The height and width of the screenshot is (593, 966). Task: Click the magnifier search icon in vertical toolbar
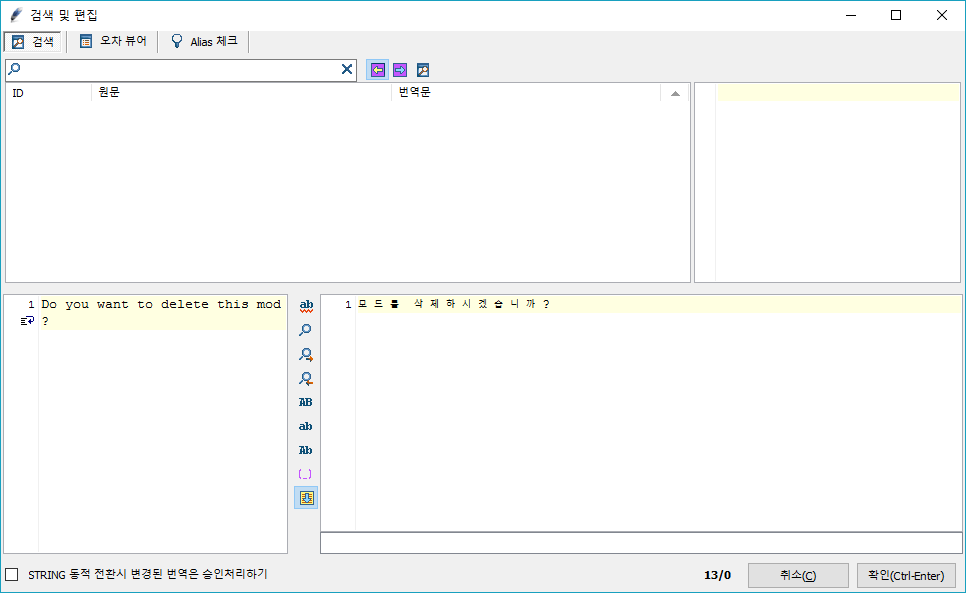point(306,329)
